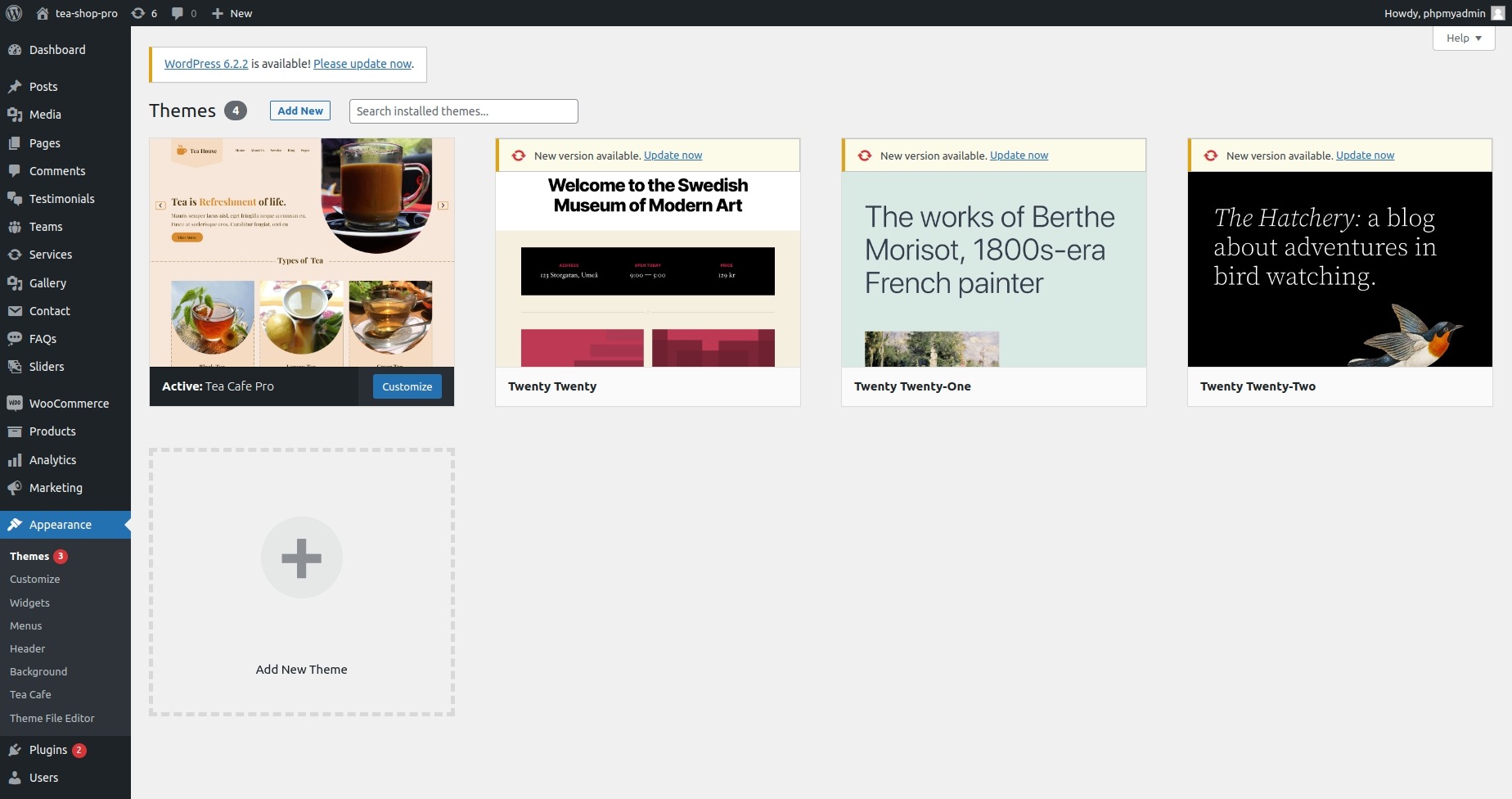Click the Dashboard gauge icon

(x=15, y=50)
